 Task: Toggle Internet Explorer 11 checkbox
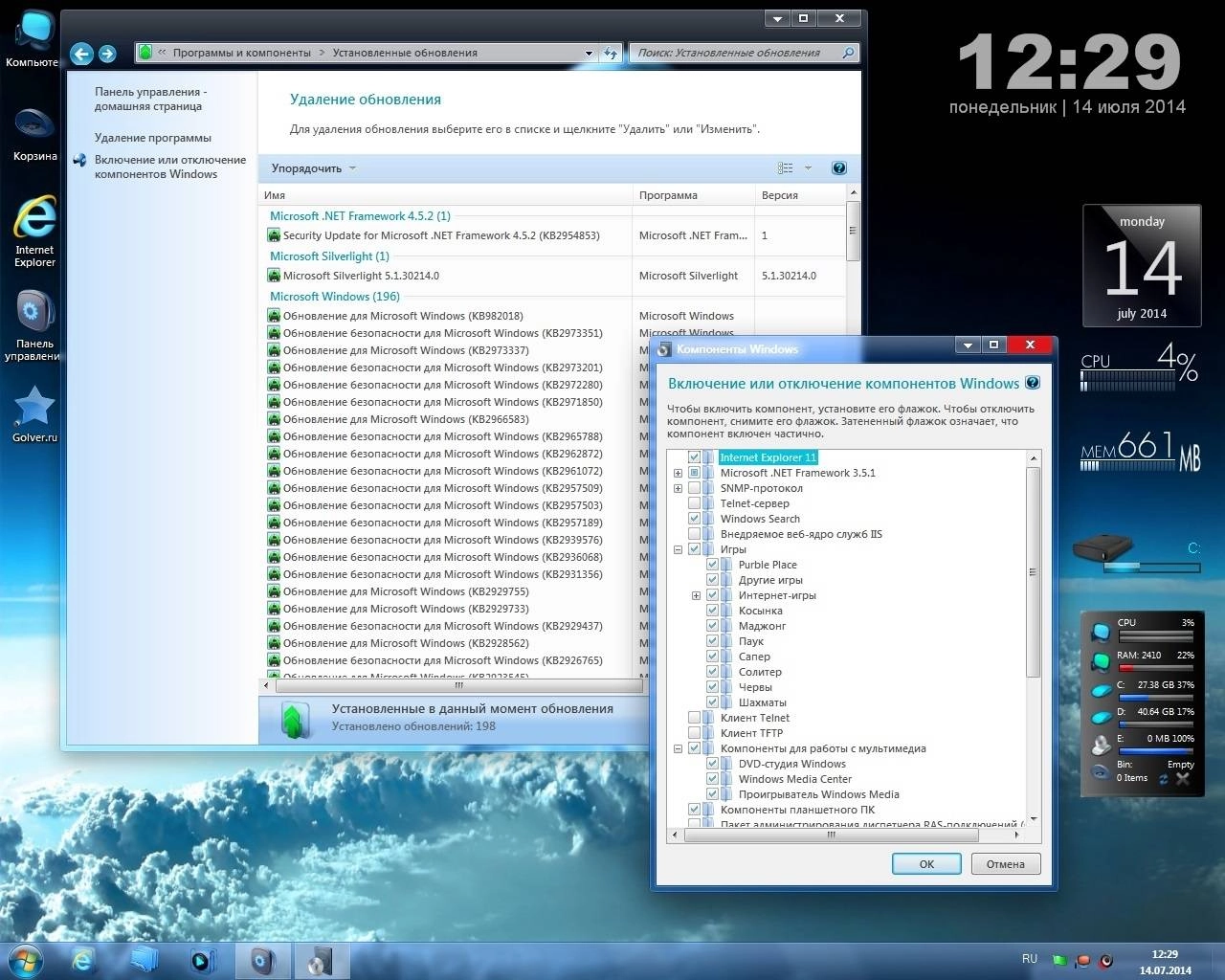695,457
